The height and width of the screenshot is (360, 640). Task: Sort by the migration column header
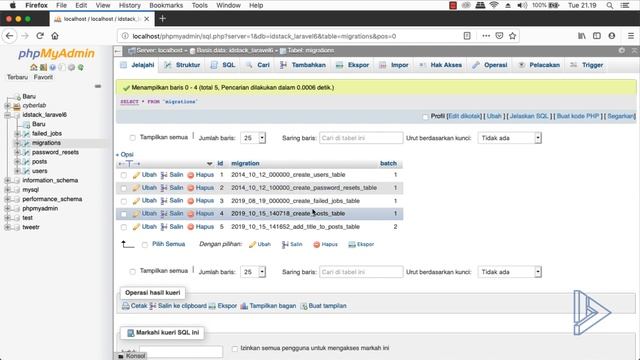tap(245, 163)
